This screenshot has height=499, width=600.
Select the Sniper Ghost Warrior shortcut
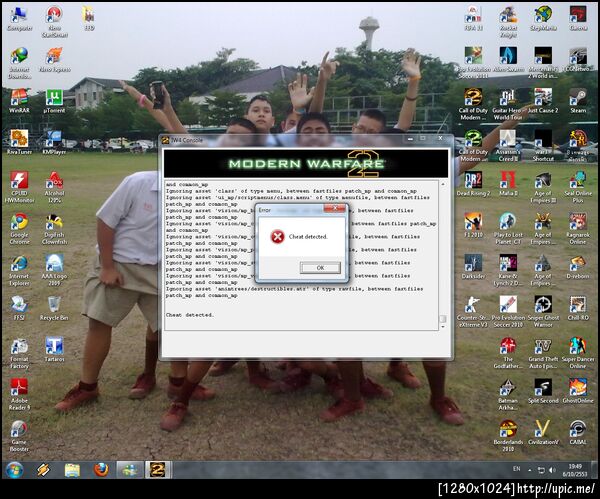pyautogui.click(x=543, y=311)
